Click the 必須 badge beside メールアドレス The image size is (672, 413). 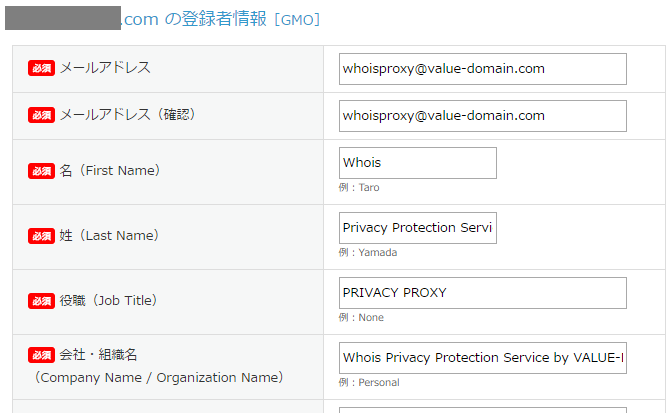tap(41, 68)
